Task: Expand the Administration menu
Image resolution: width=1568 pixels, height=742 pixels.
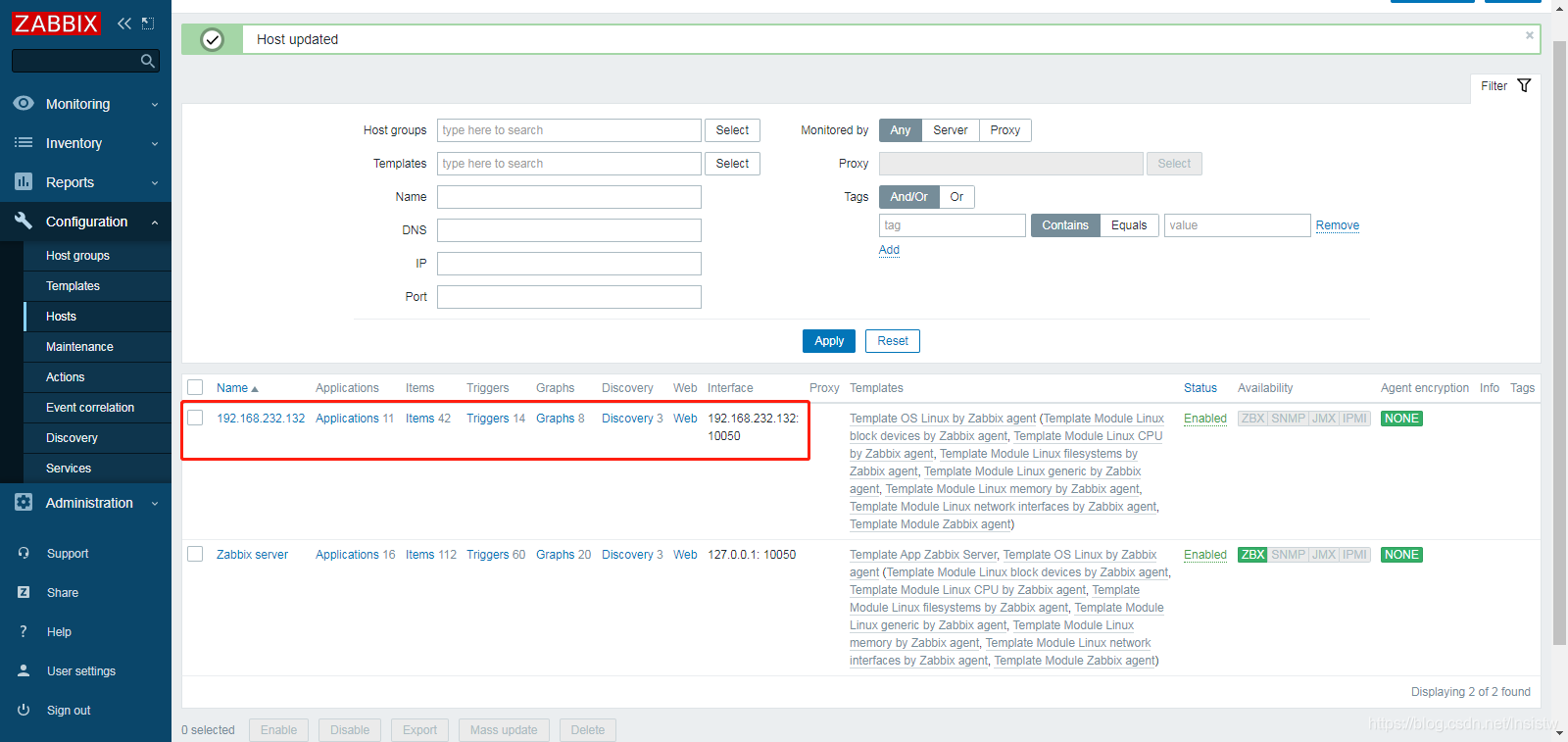Action: click(85, 503)
